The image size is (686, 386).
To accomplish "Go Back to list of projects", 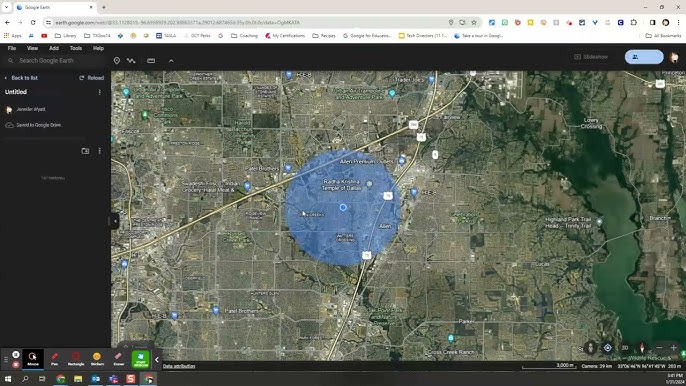I will coord(21,78).
